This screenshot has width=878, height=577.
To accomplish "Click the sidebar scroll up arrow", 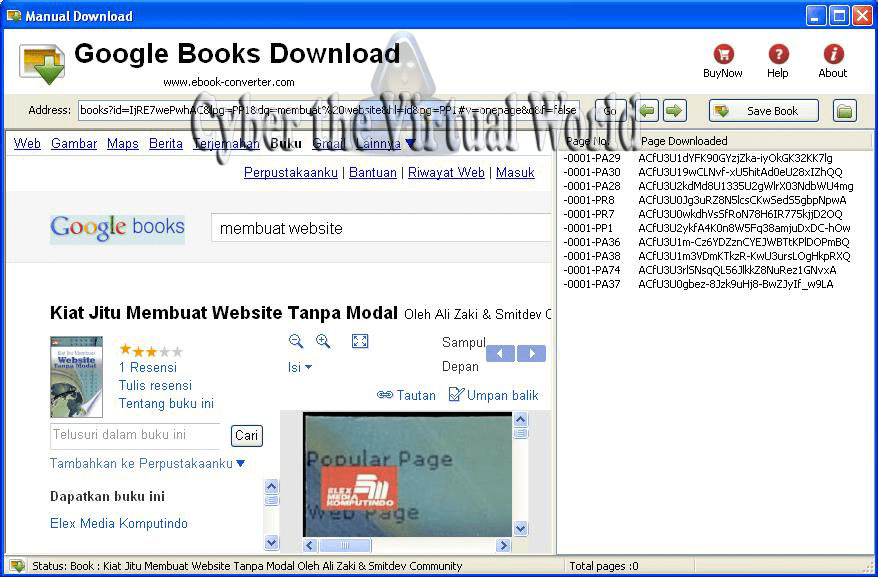I will [x=272, y=486].
